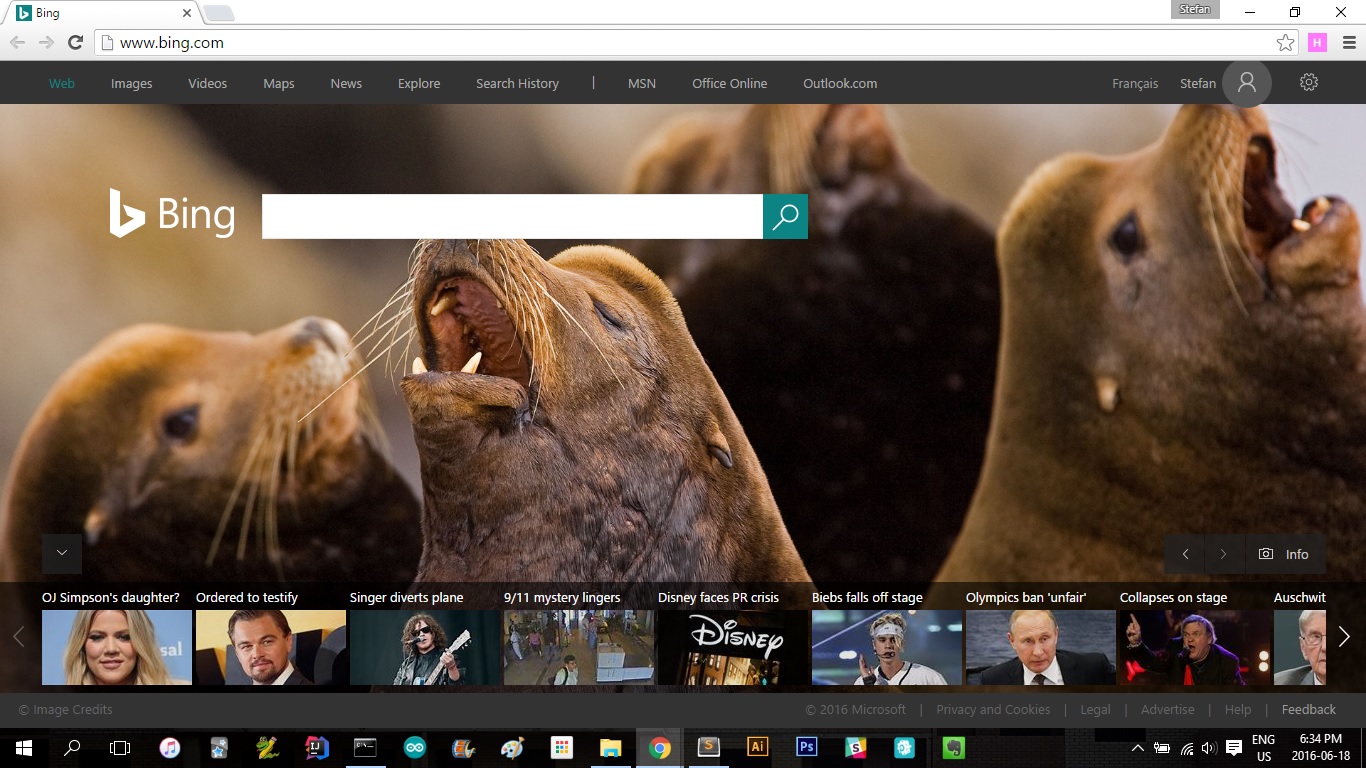Expand hidden system tray icons
This screenshot has width=1366, height=768.
(x=1138, y=748)
